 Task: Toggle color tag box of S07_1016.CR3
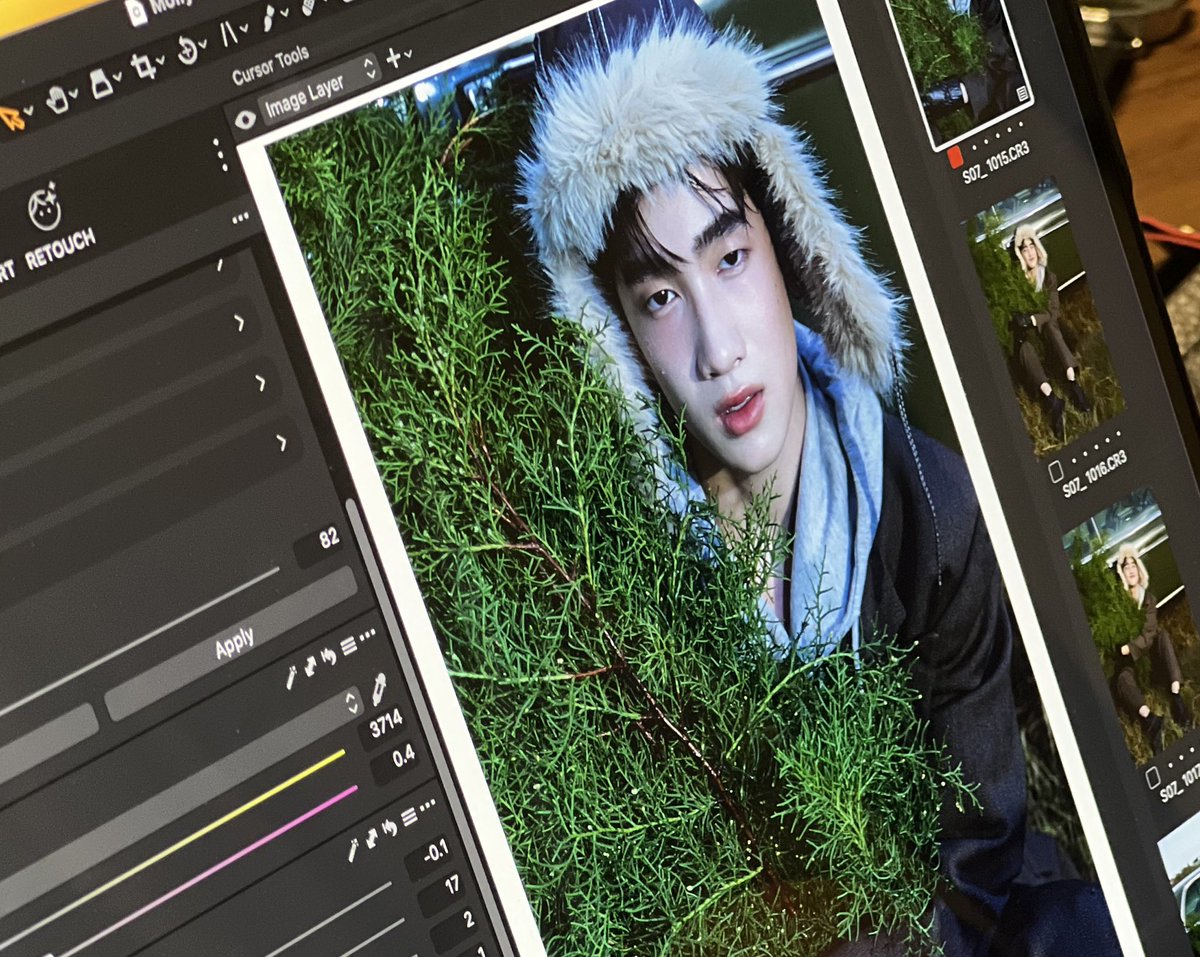click(x=1054, y=473)
